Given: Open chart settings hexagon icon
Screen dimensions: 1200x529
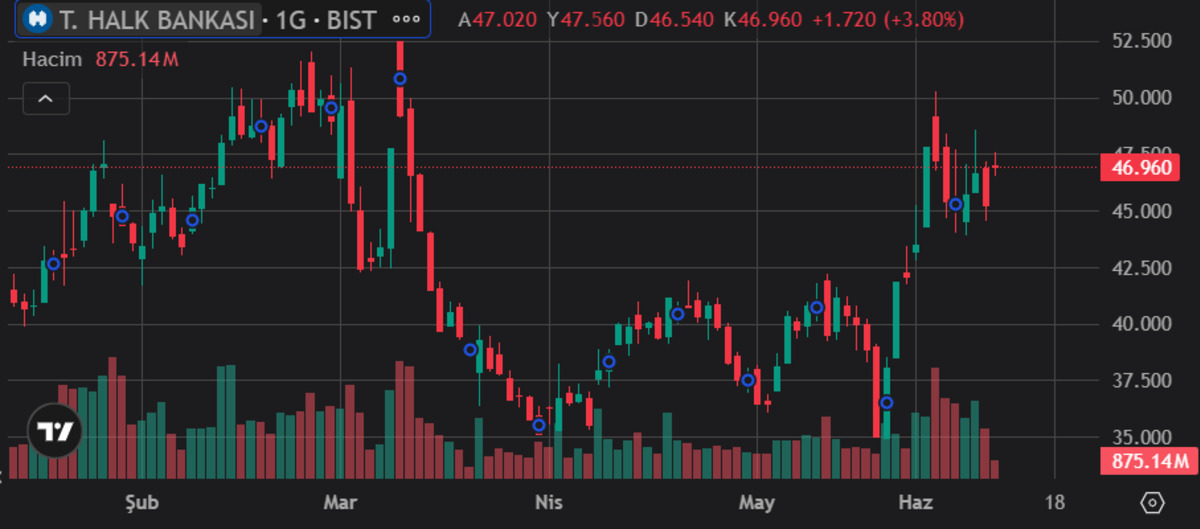Looking at the screenshot, I should (x=1151, y=502).
